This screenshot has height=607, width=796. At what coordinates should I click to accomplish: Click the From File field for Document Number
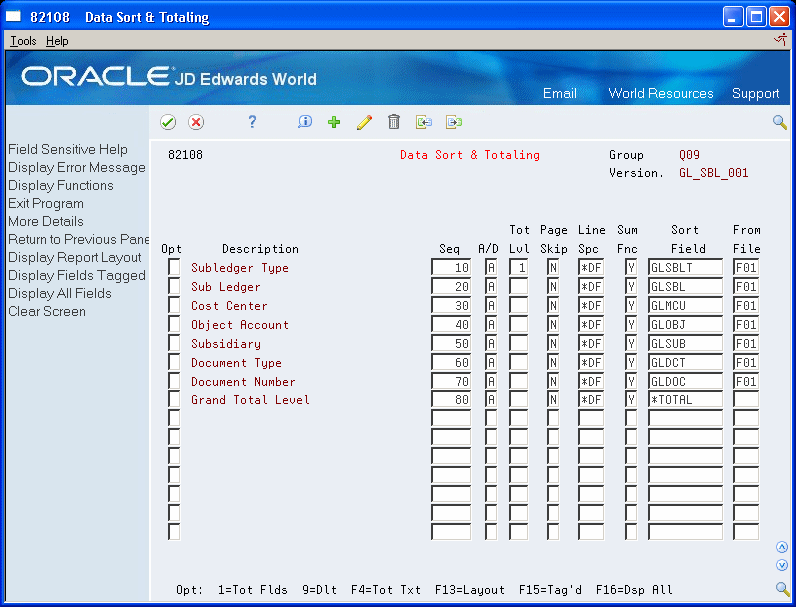746,381
